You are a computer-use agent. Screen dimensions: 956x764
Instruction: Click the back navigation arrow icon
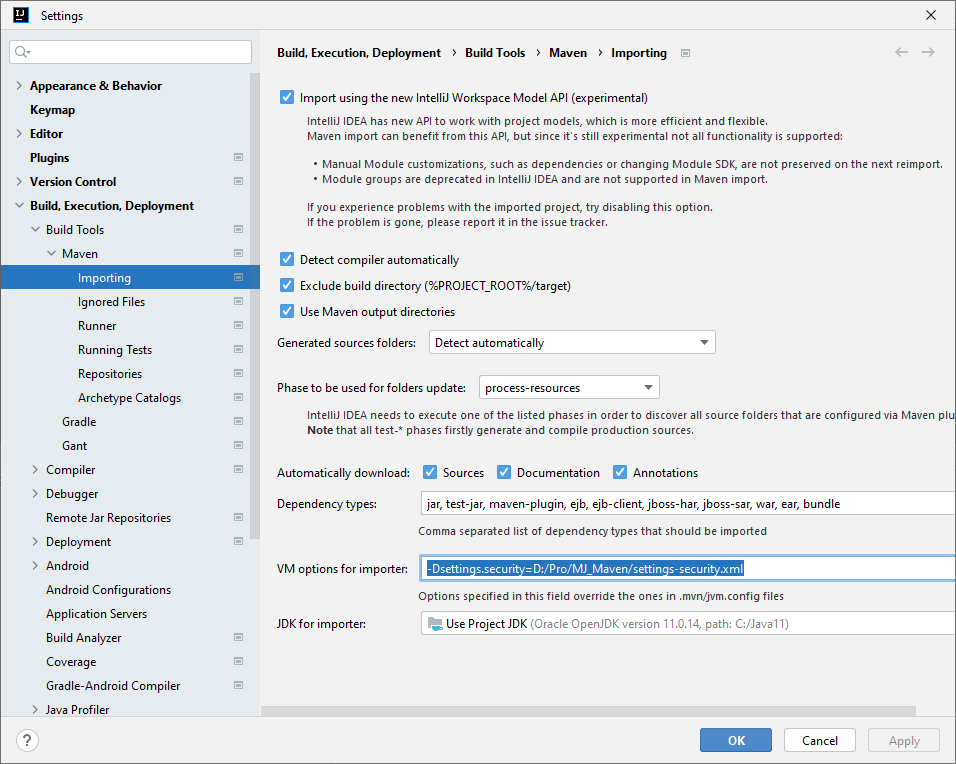901,52
